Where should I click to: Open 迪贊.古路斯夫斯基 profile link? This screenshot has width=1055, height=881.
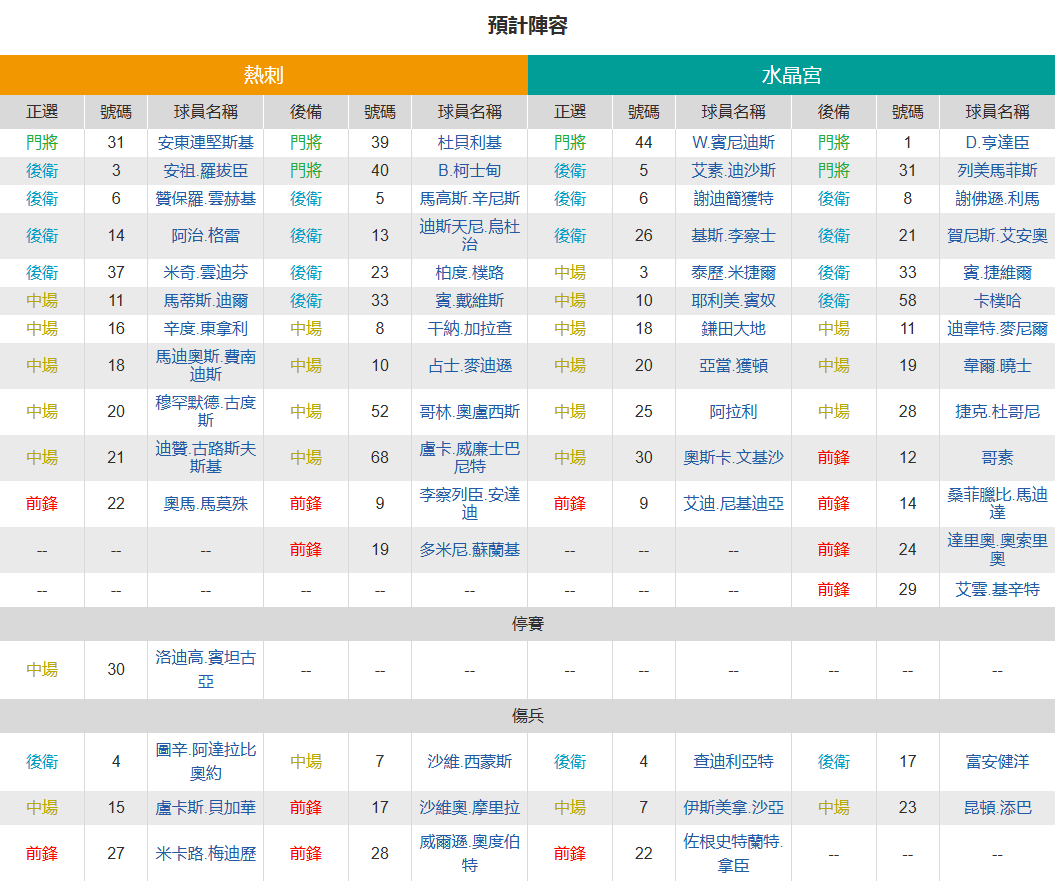pyautogui.click(x=205, y=458)
